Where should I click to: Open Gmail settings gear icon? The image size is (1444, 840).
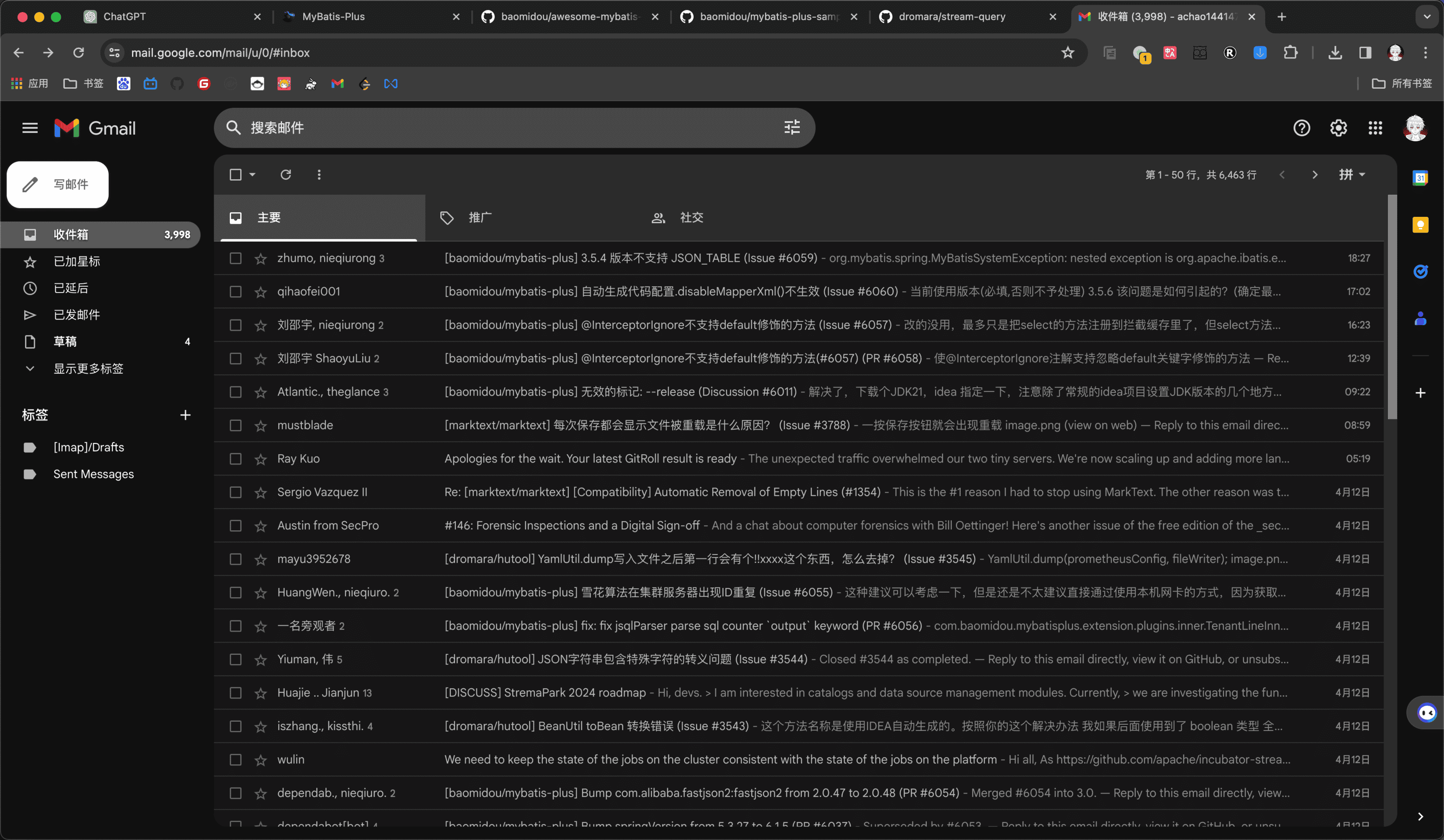click(1338, 128)
